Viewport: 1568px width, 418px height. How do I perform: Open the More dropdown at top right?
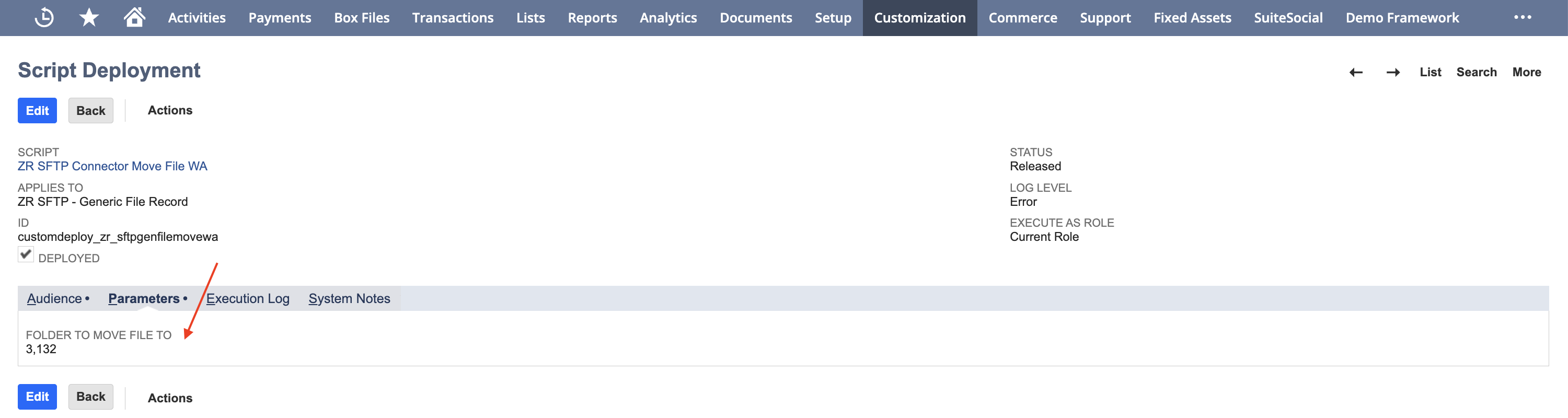coord(1526,73)
